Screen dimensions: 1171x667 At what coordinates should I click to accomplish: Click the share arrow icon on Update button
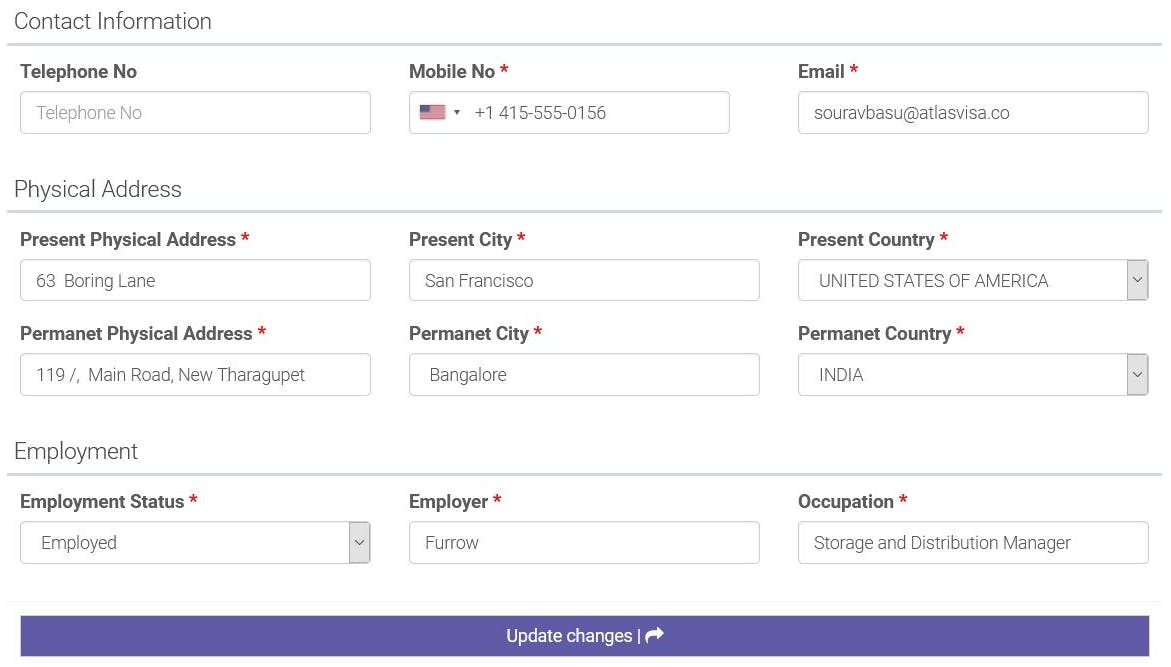655,636
